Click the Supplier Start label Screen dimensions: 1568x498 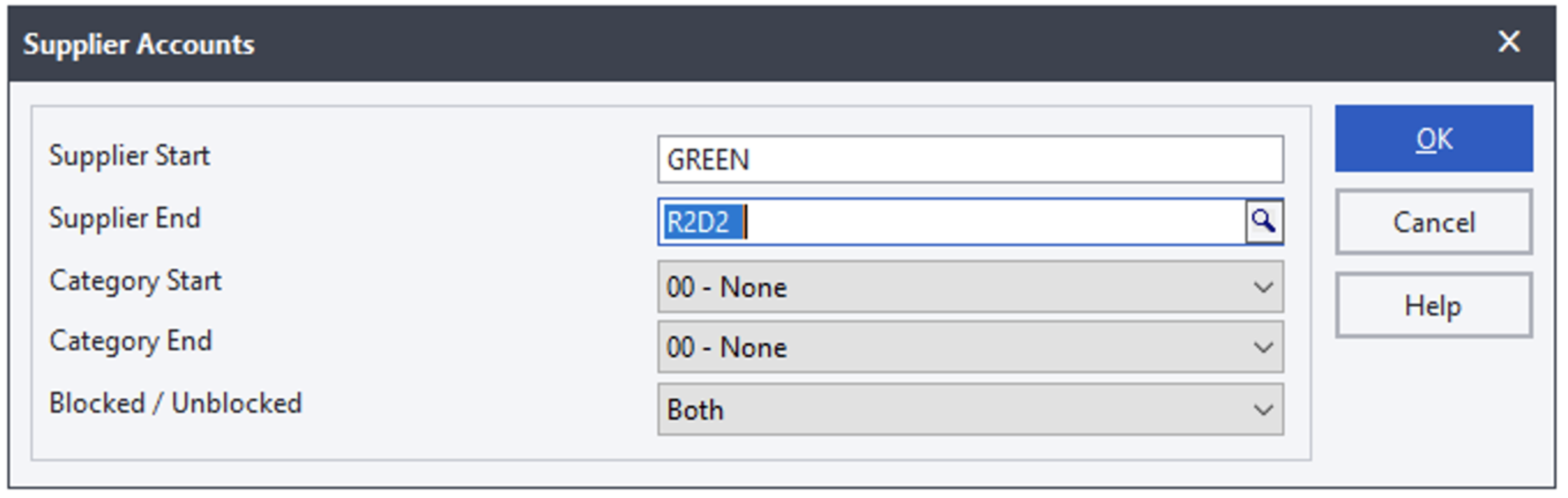tap(129, 156)
